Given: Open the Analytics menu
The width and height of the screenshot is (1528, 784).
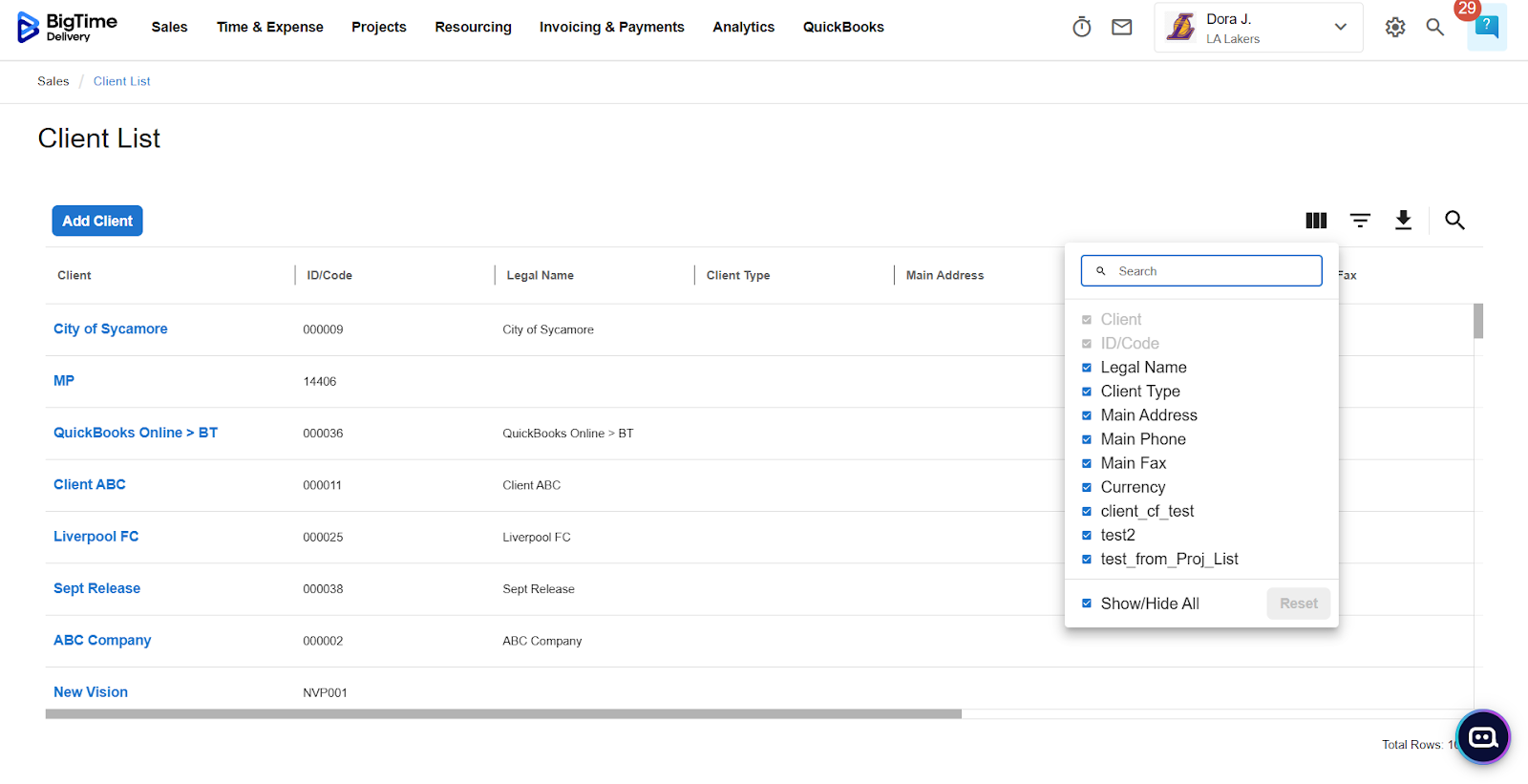Looking at the screenshot, I should click(x=743, y=28).
